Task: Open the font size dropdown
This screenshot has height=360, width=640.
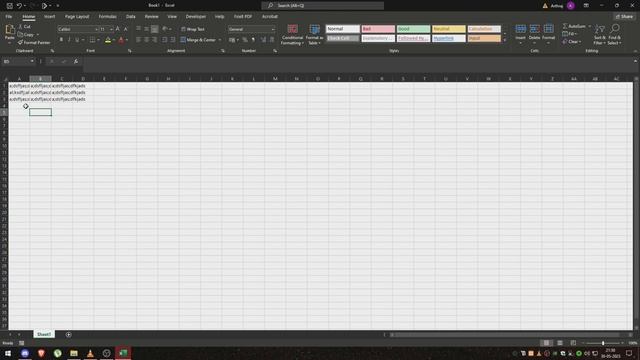Action: [x=111, y=29]
